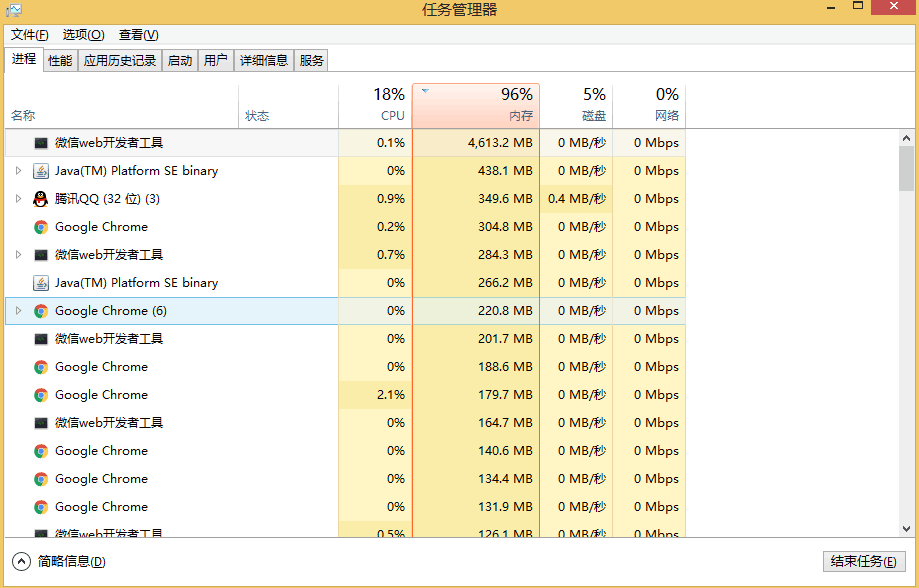Click the 简略信息(D) label
The image size is (919, 588).
(72, 562)
